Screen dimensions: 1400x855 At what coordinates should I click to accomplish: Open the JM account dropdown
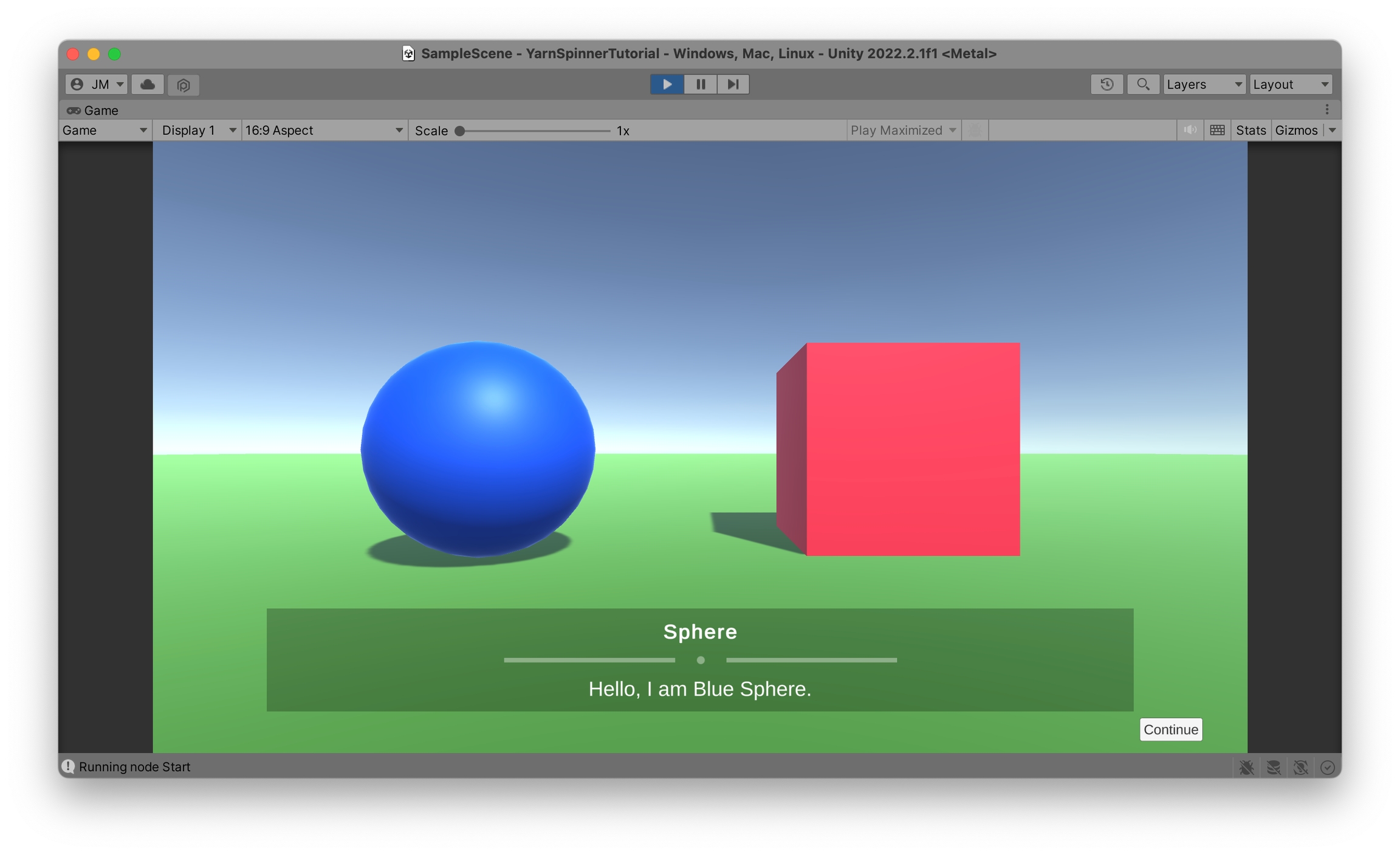(x=97, y=84)
